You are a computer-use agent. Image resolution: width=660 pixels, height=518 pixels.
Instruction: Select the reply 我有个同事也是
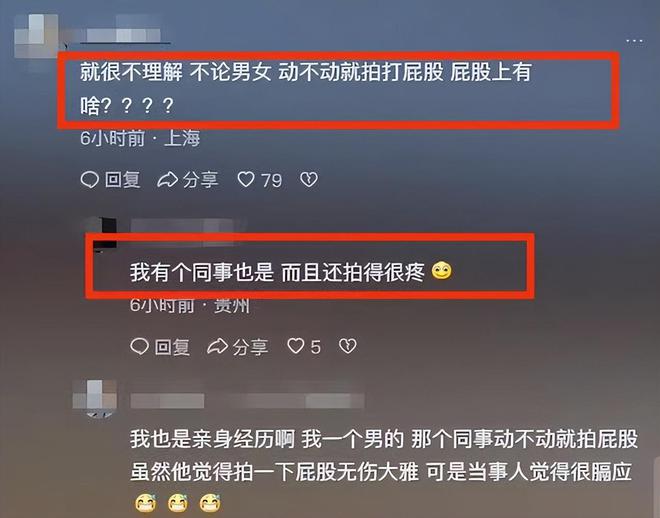pos(291,271)
